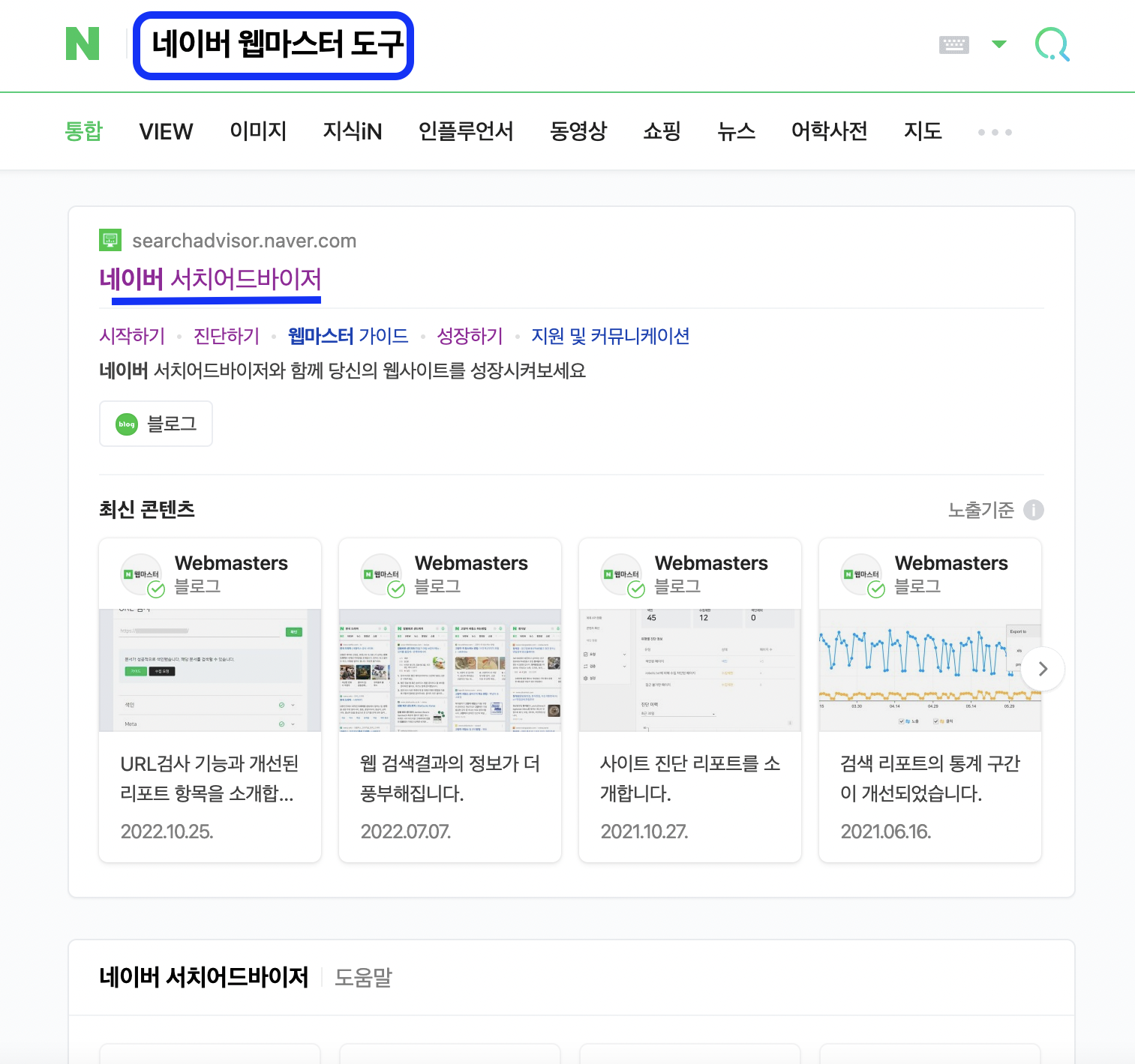Open the 어학사전 tab
Viewport: 1135px width, 1064px height.
click(829, 131)
